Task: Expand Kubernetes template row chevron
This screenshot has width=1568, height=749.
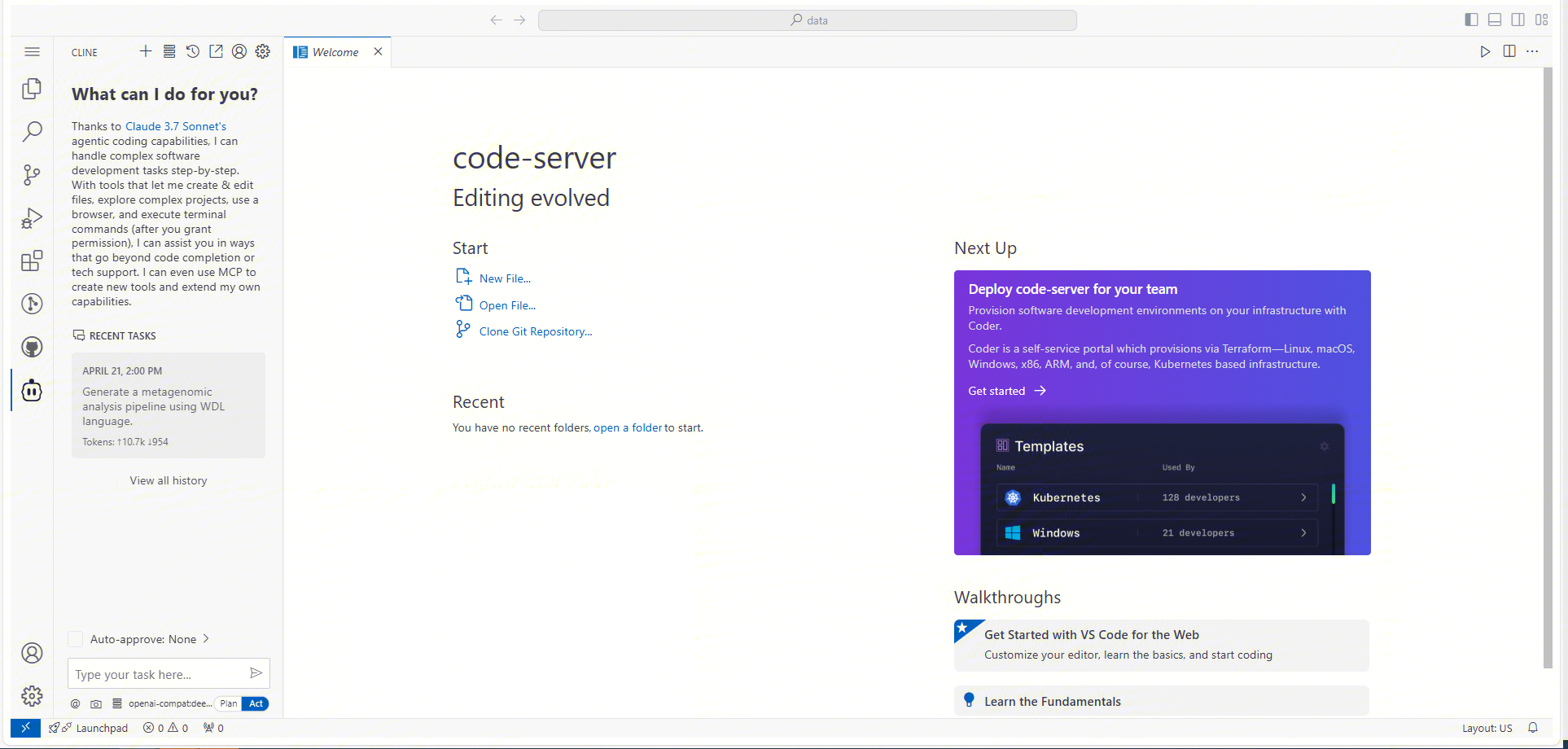Action: pyautogui.click(x=1303, y=497)
